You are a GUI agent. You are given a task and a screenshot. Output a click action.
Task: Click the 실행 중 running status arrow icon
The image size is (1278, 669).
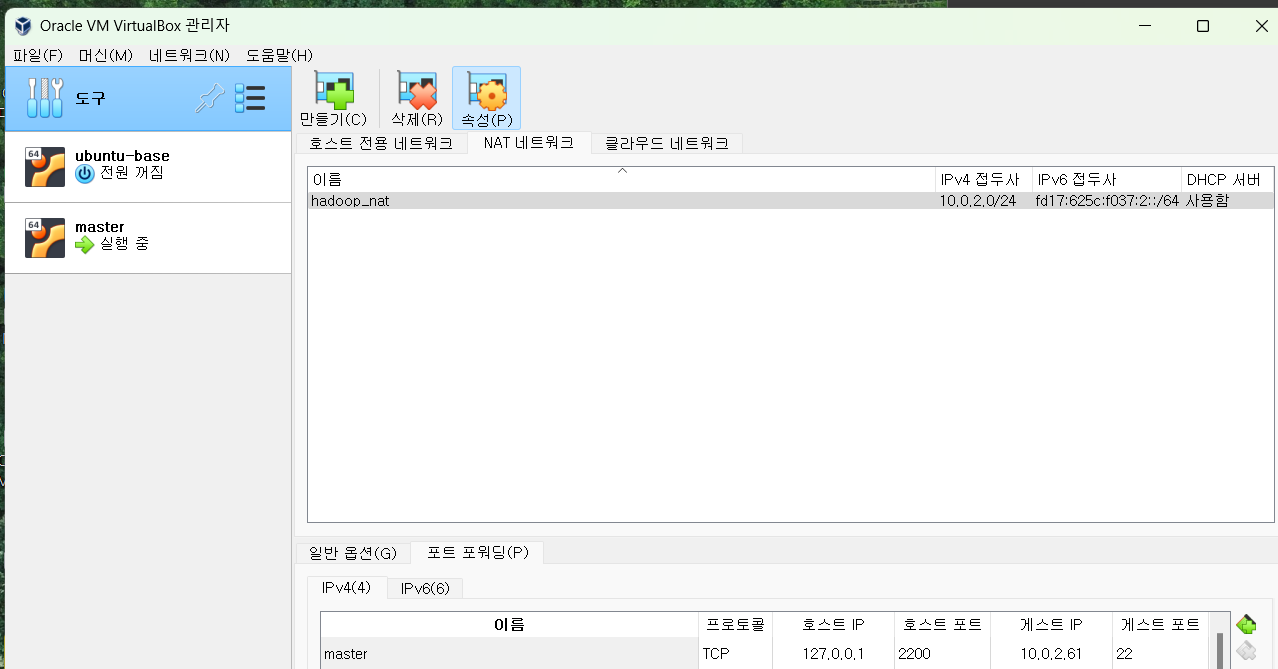(85, 244)
